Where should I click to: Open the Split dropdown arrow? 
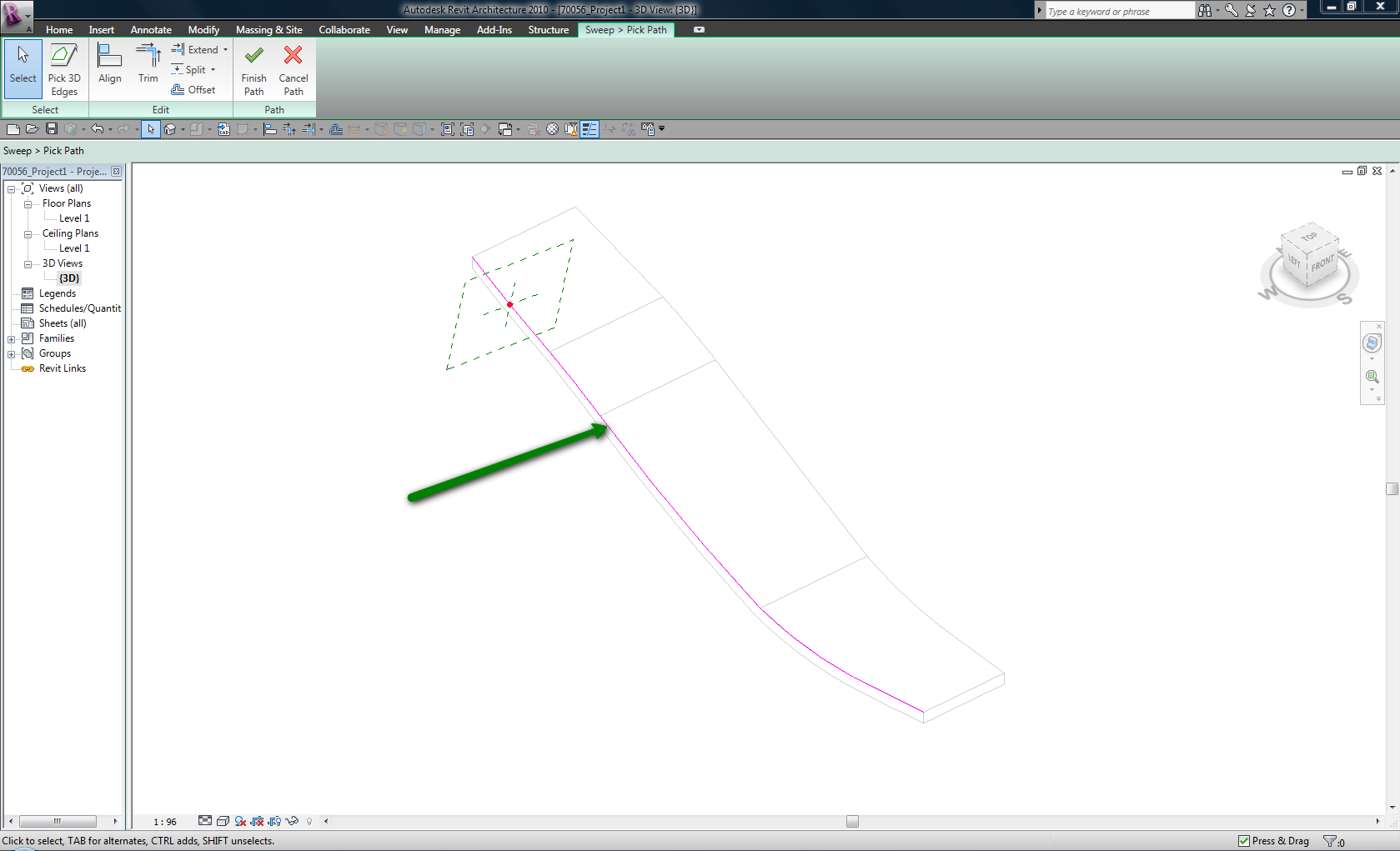coord(213,70)
